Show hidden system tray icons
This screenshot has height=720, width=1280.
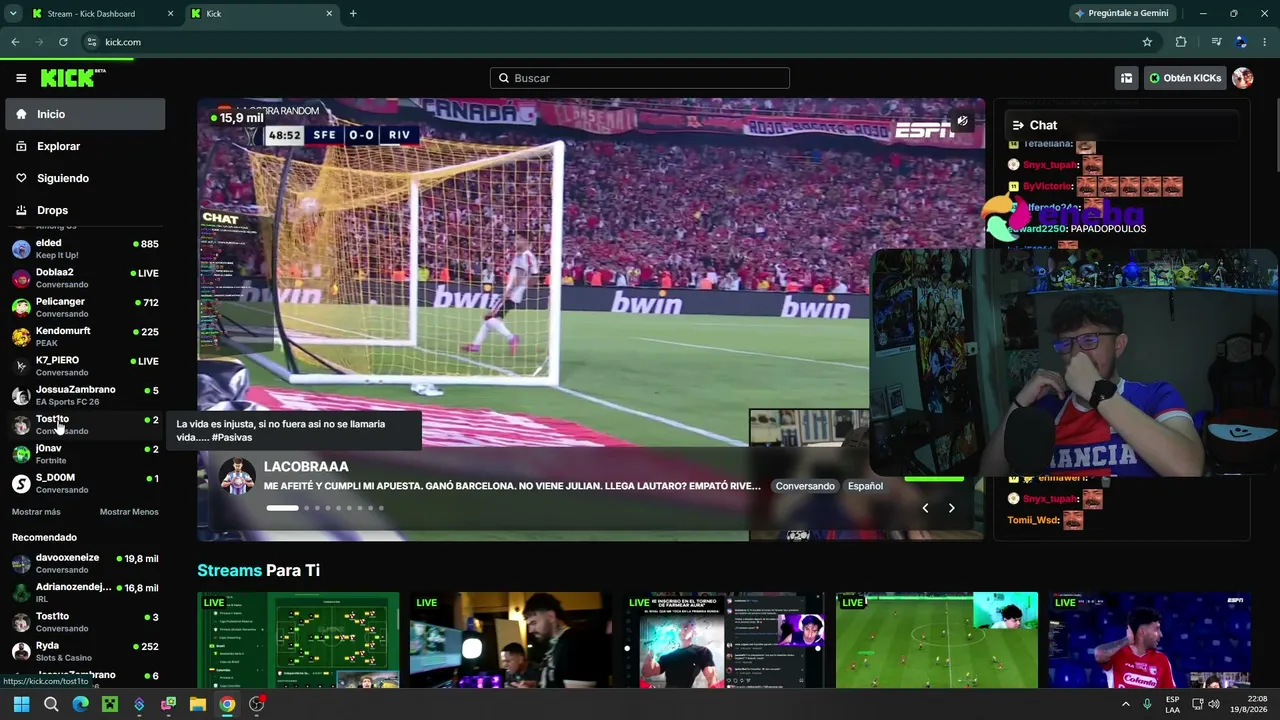tap(1126, 704)
